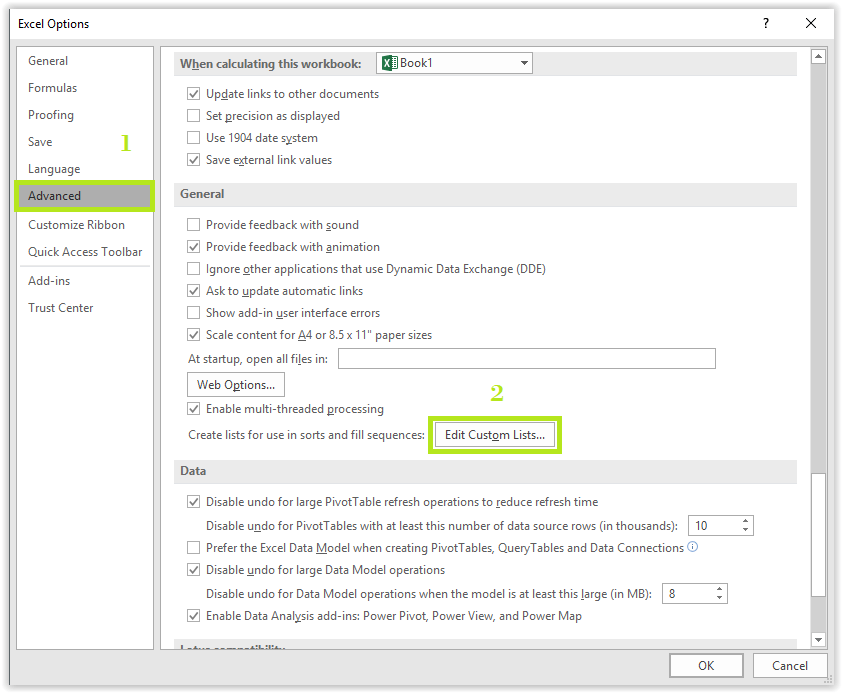Go to the Add-ins category
Viewport: 842px width, 693px height.
(x=49, y=281)
